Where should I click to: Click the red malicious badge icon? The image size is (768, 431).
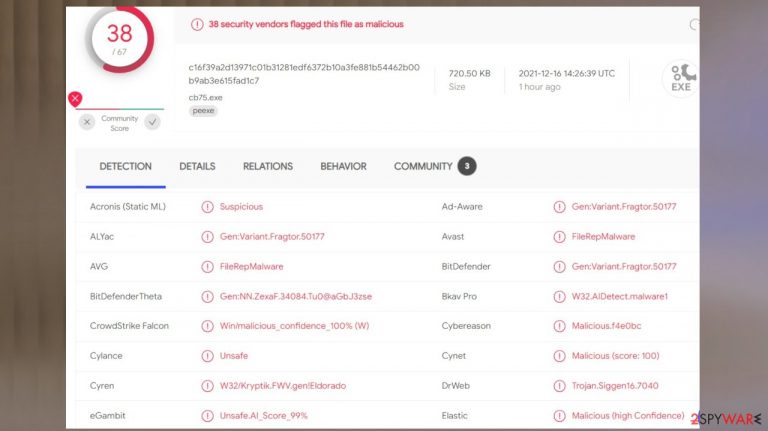(75, 99)
